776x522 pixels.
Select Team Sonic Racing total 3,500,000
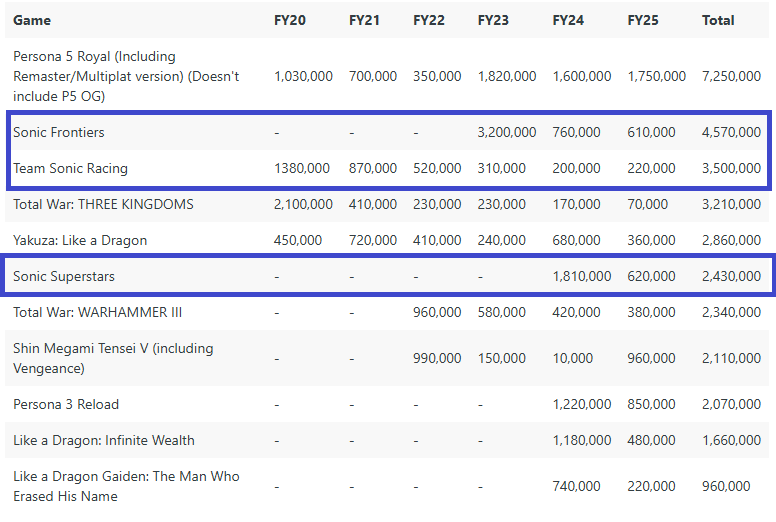tap(731, 168)
